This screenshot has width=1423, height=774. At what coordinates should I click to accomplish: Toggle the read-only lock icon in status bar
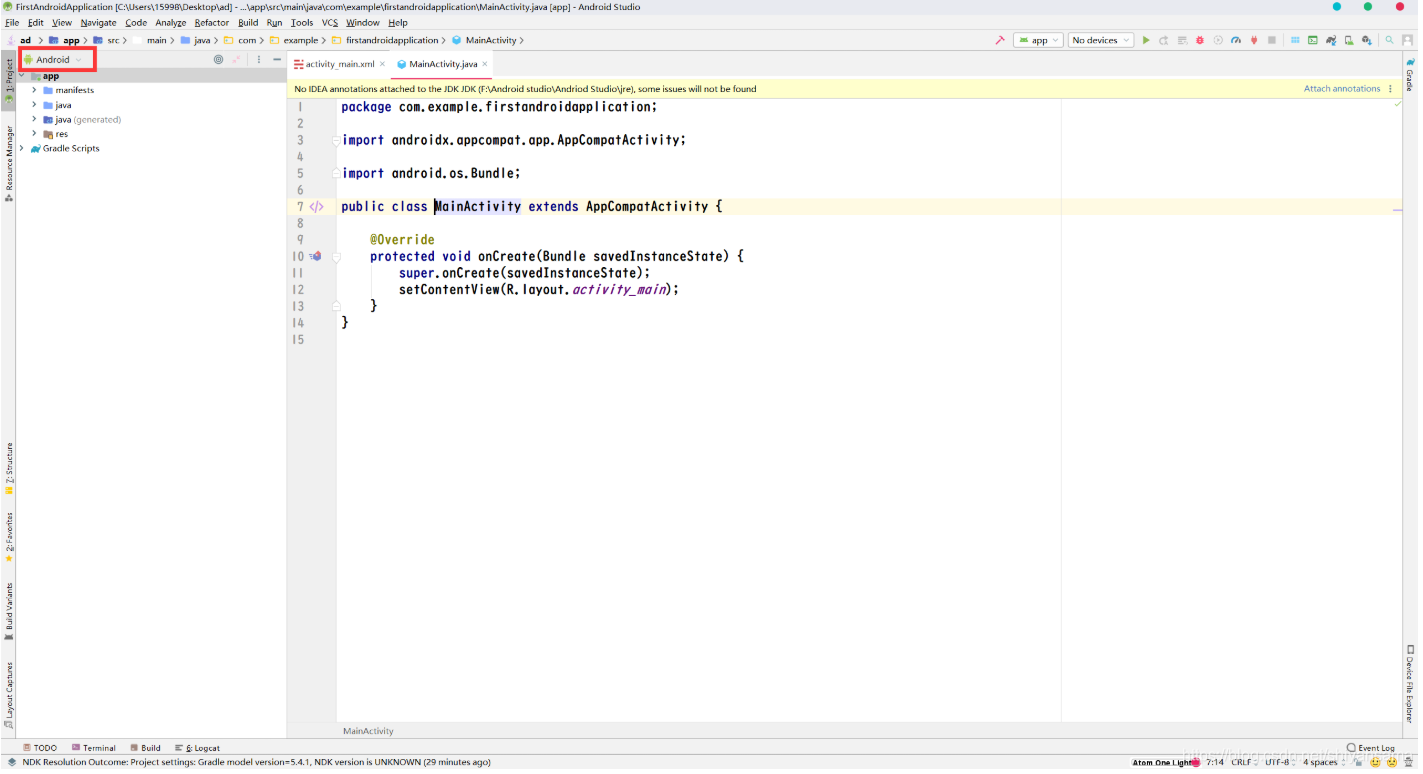point(1357,762)
